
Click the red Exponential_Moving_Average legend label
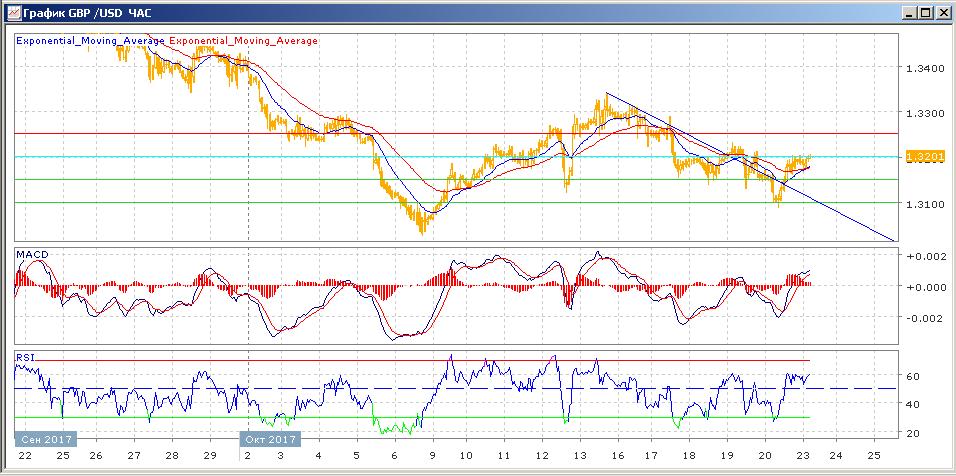point(244,41)
